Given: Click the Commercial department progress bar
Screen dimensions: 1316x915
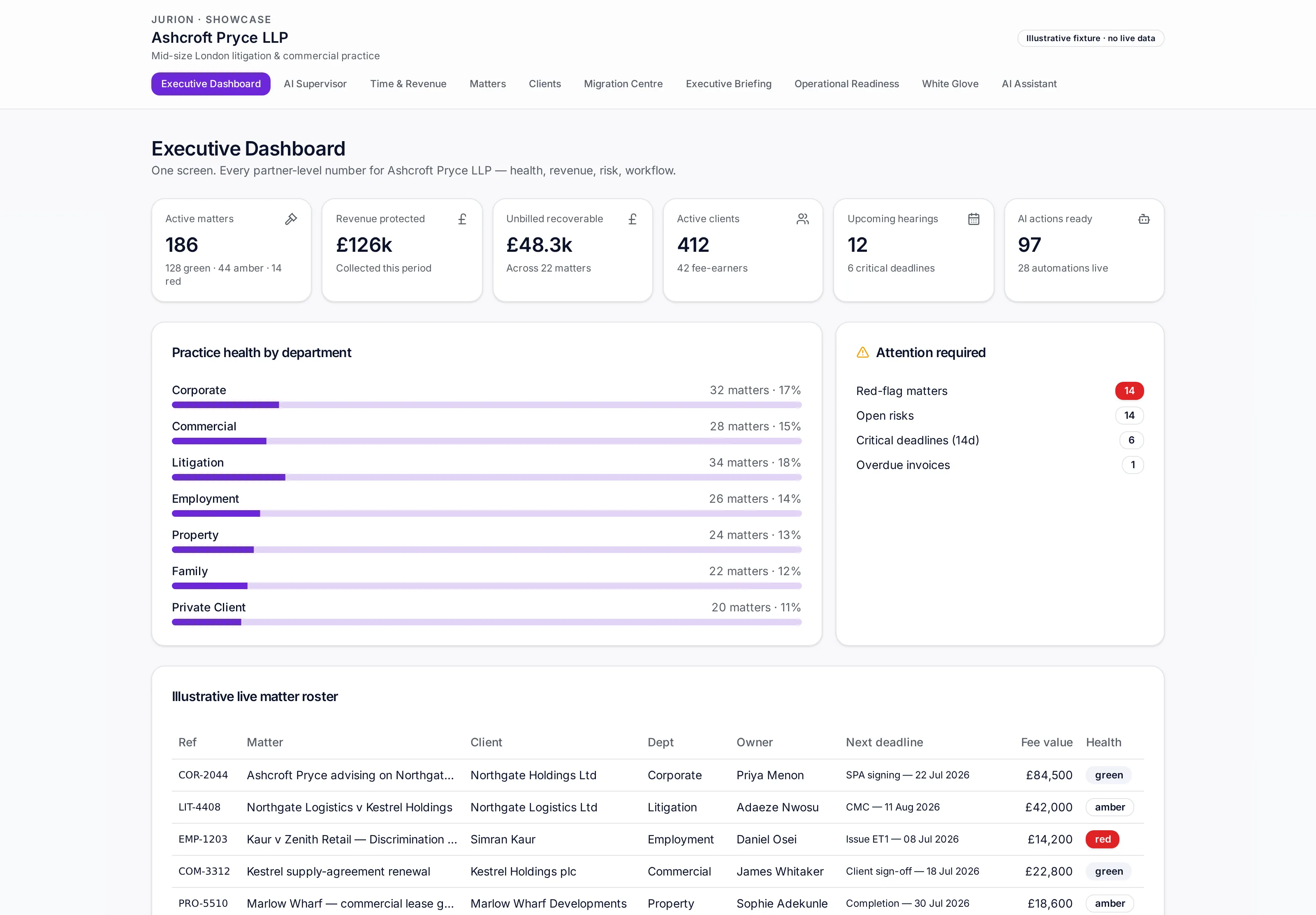Looking at the screenshot, I should click(487, 441).
